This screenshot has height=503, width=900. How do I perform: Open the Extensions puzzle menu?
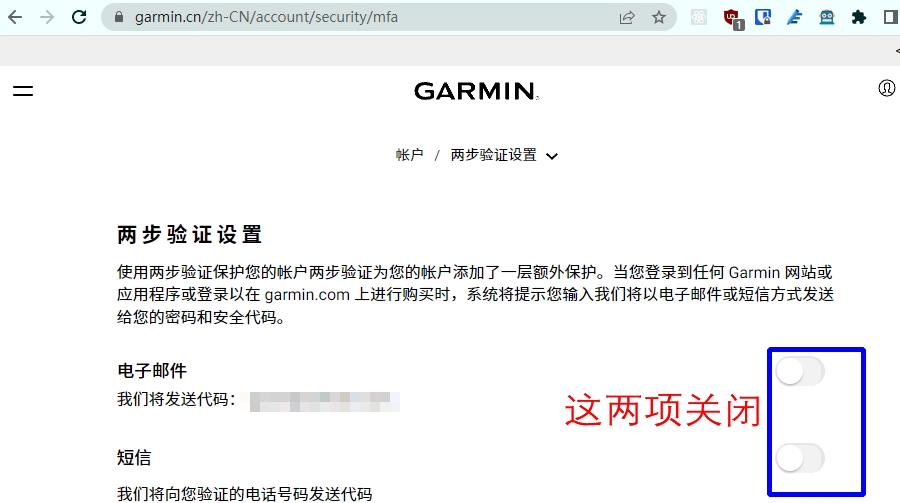click(x=859, y=17)
